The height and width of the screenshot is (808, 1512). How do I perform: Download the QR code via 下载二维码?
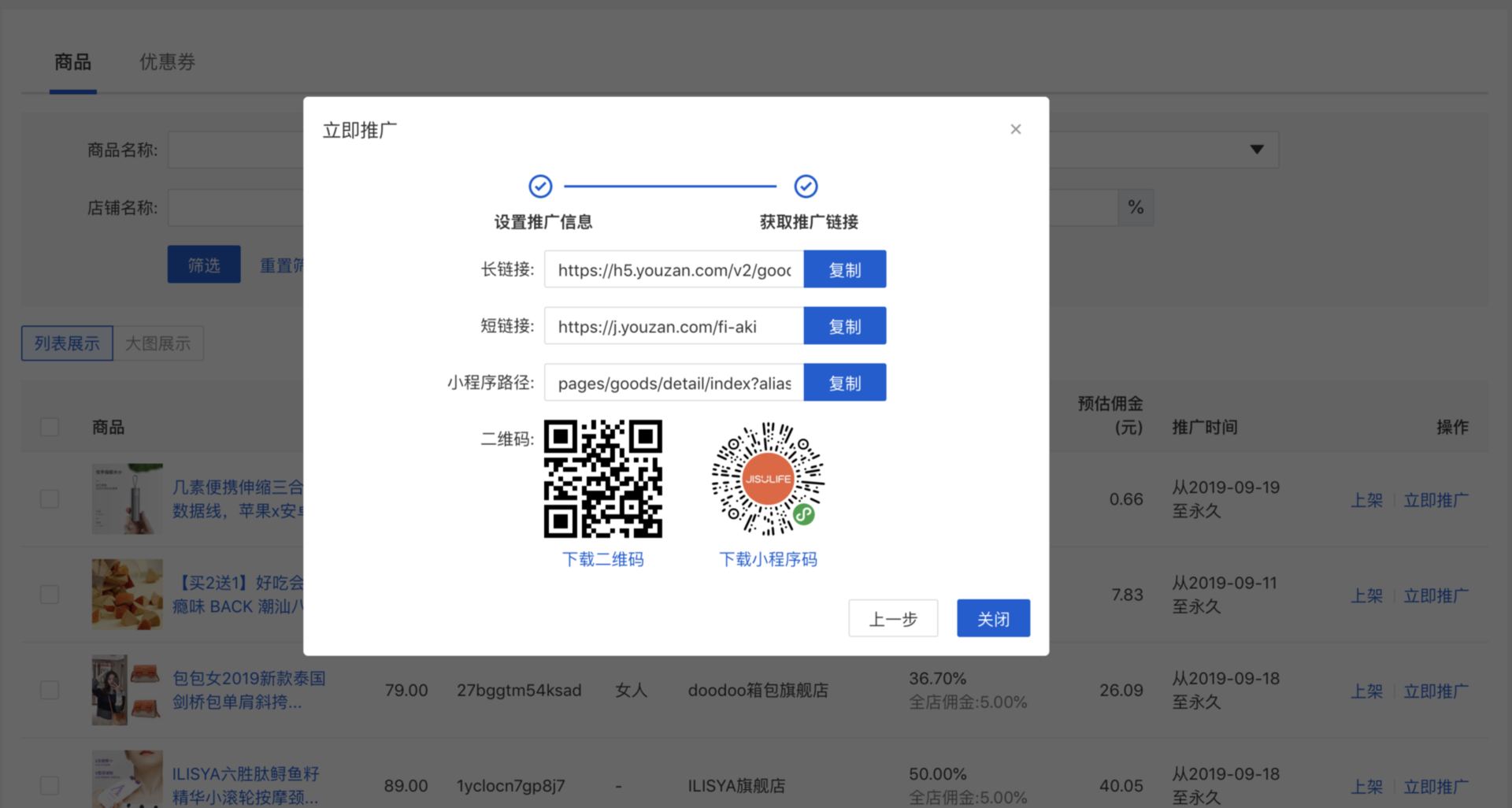pyautogui.click(x=602, y=559)
